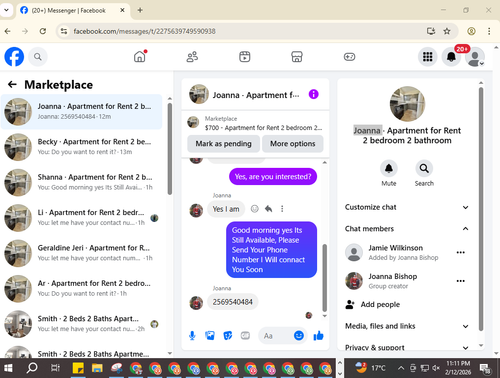The height and width of the screenshot is (378, 500).
Task: Click the purple conversation information icon
Action: 313,94
